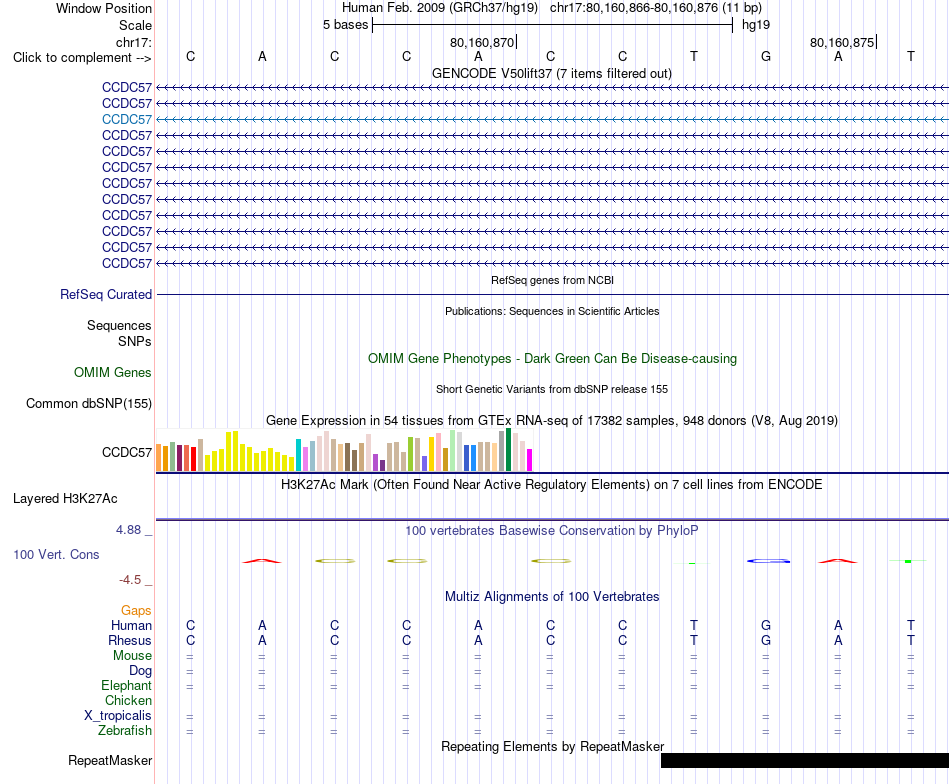Open 'Publications: Sequences in Scientific Articles' title

pyautogui.click(x=552, y=311)
